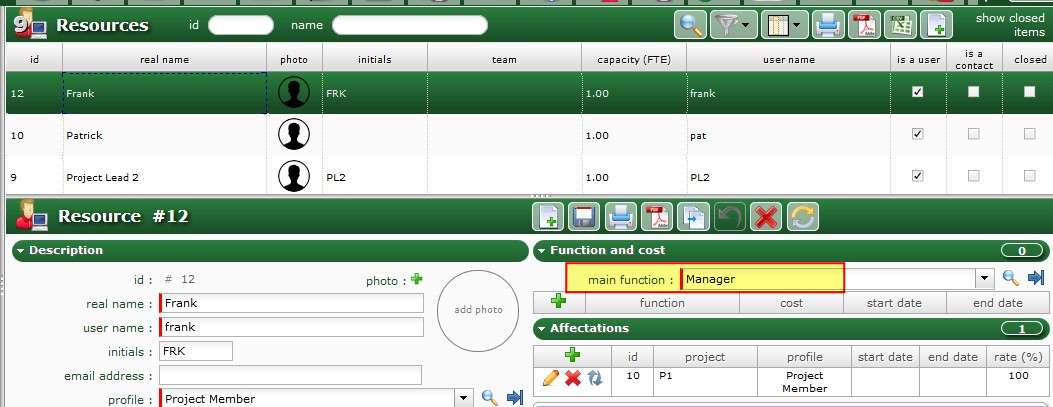Export Resources list to CSV spreadsheet
The image size is (1053, 407).
[901, 26]
